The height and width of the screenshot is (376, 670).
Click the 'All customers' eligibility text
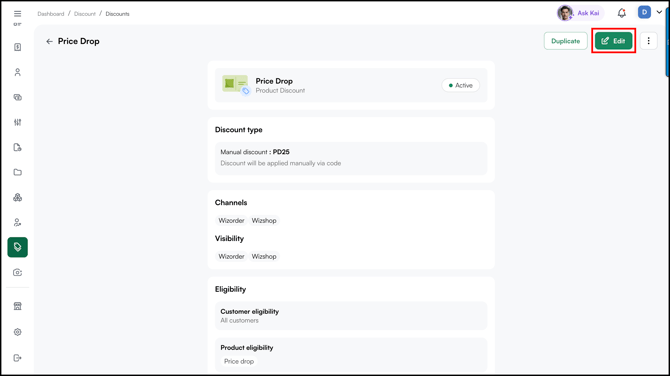tap(239, 320)
